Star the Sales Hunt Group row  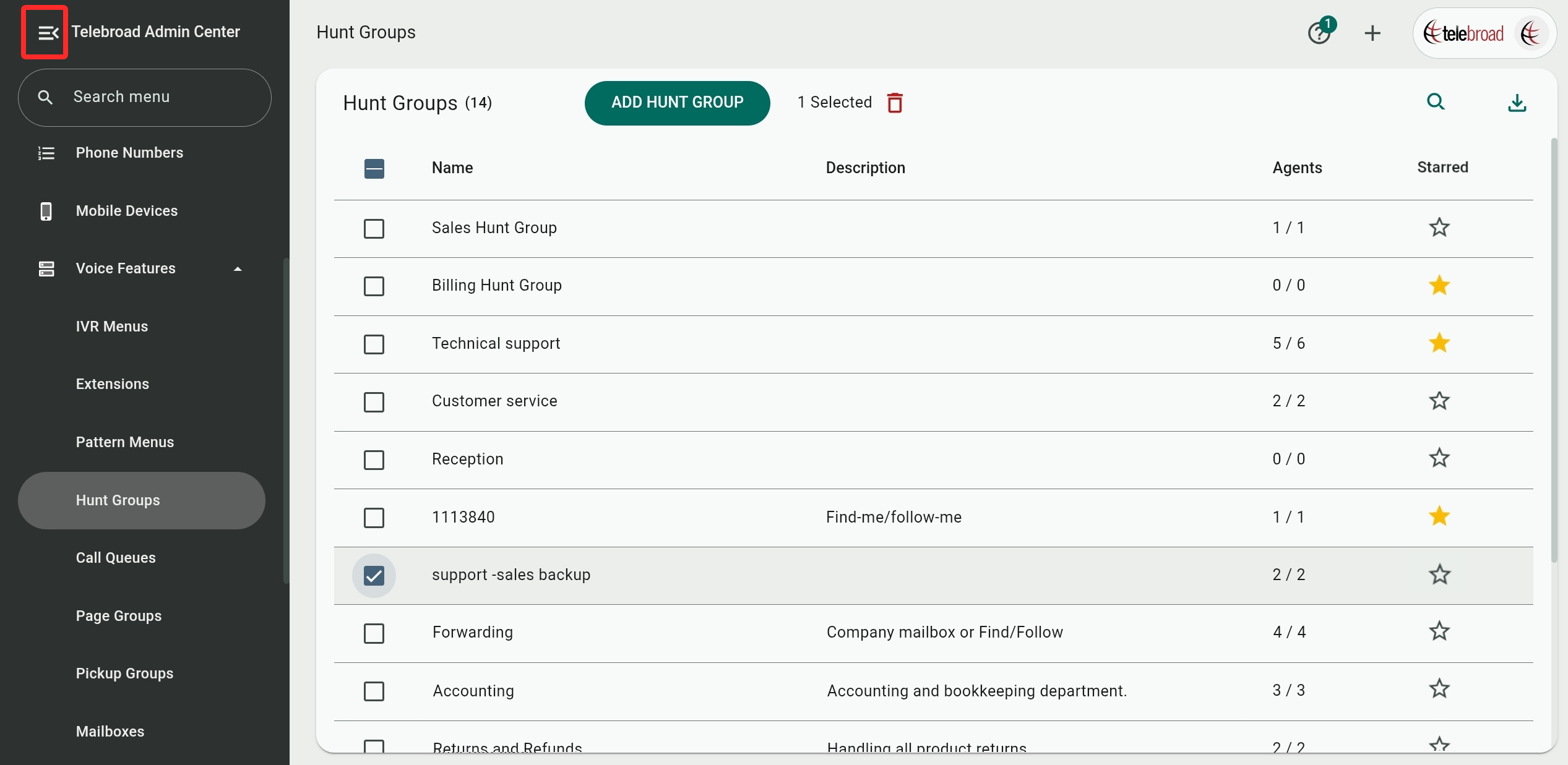(x=1439, y=228)
